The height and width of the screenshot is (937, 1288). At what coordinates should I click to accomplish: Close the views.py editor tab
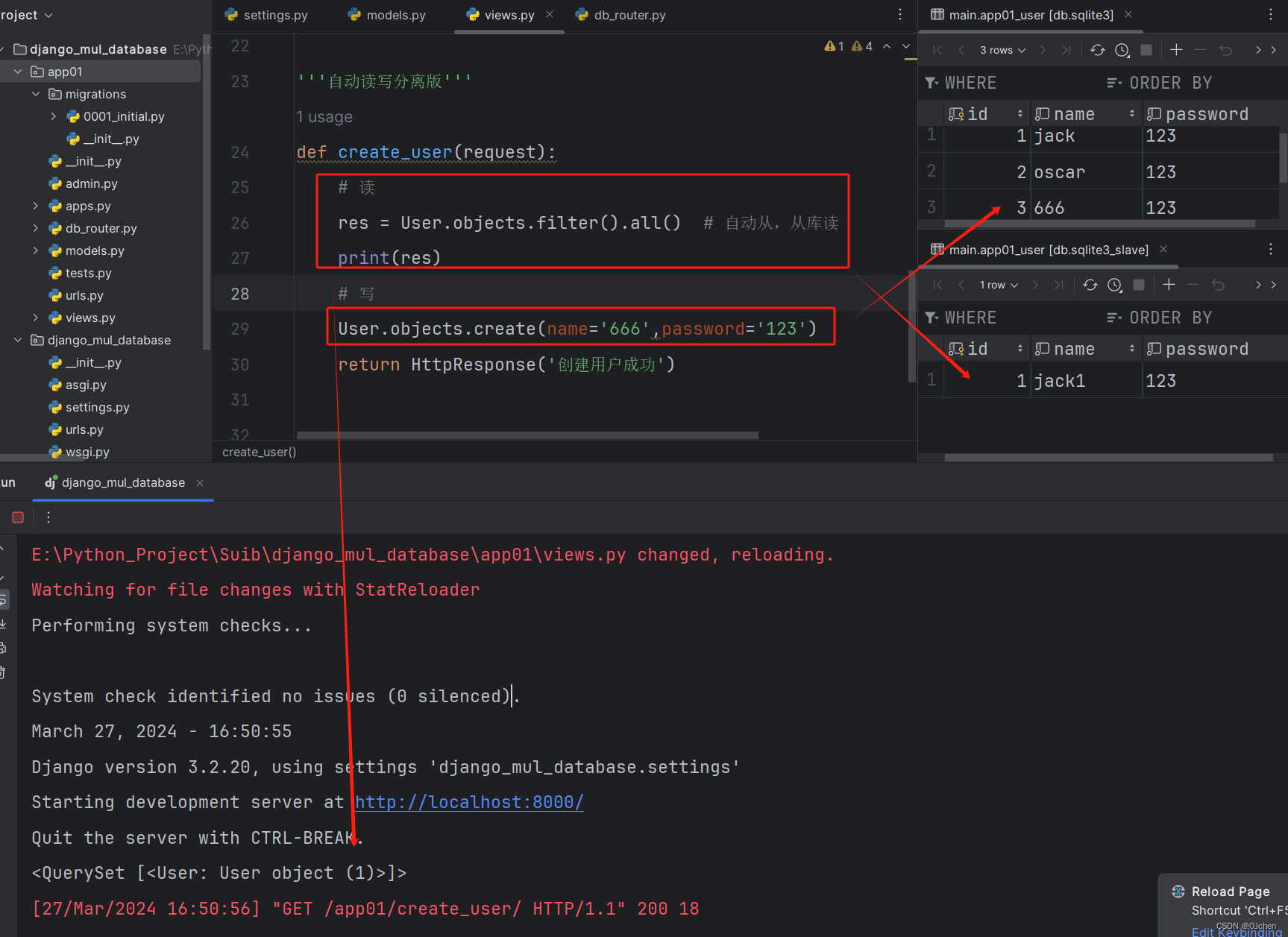click(x=550, y=14)
